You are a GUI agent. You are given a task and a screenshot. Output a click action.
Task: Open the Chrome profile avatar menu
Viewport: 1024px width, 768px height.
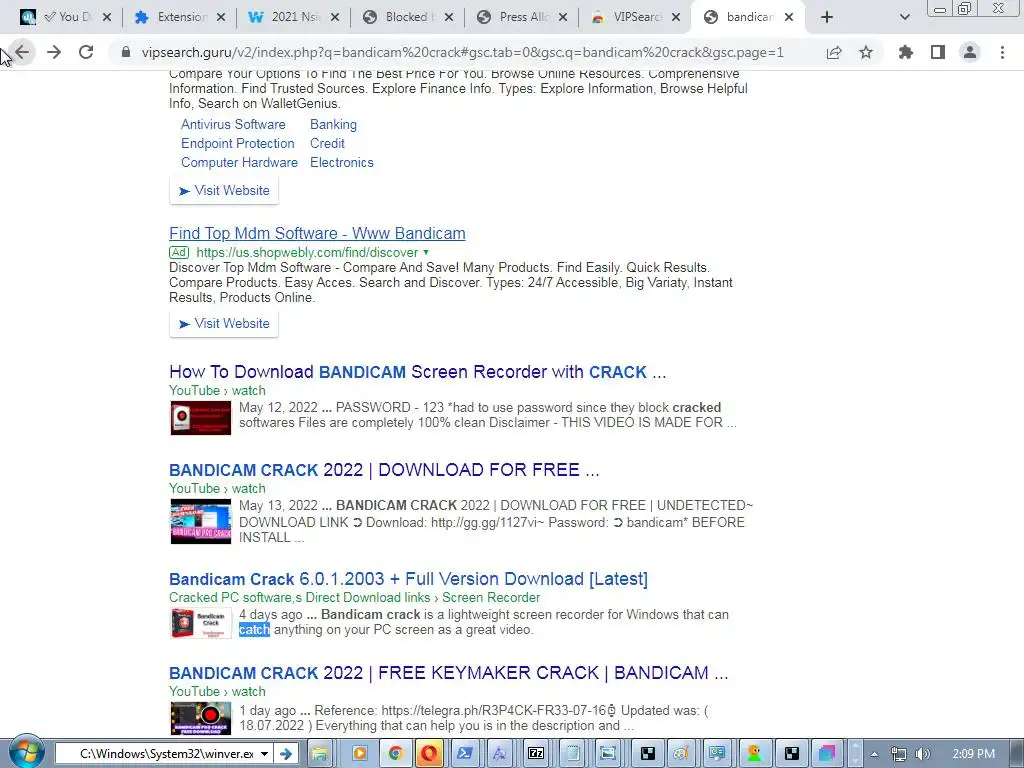pyautogui.click(x=970, y=52)
